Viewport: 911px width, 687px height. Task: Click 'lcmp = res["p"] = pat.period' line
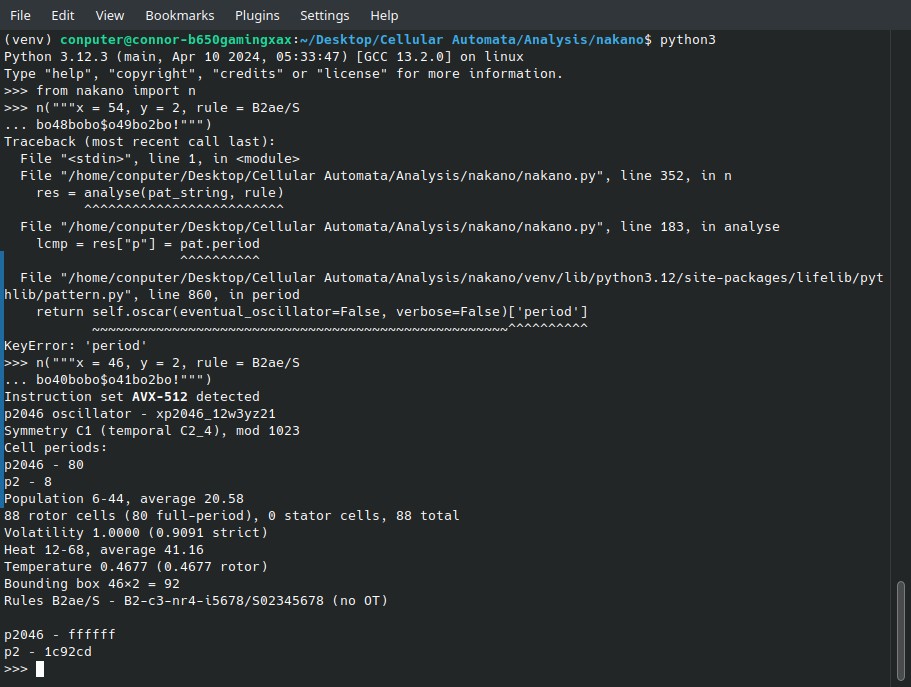pyautogui.click(x=148, y=244)
